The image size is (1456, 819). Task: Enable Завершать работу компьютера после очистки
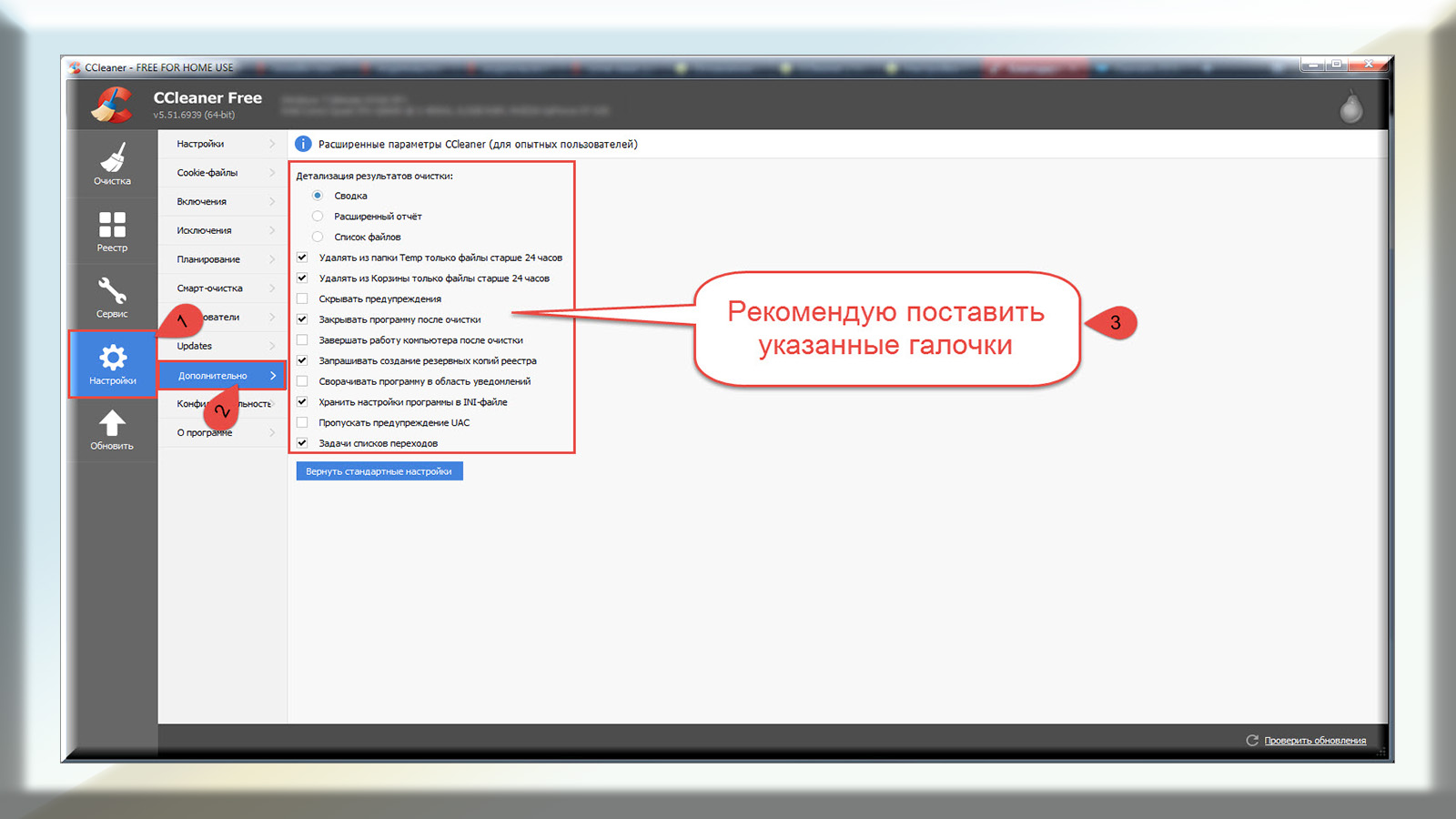pyautogui.click(x=302, y=340)
